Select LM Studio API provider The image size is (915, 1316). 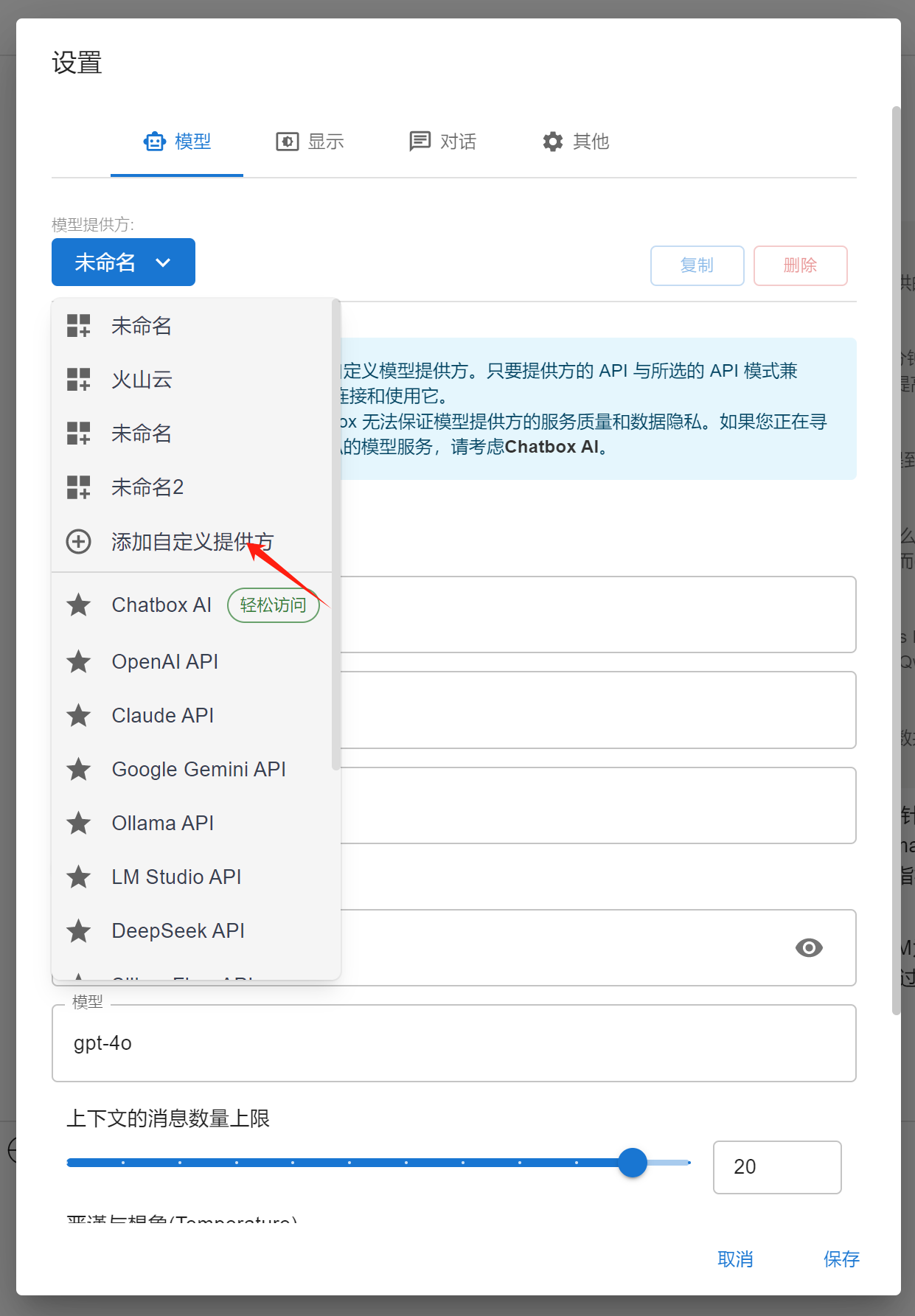coord(192,877)
